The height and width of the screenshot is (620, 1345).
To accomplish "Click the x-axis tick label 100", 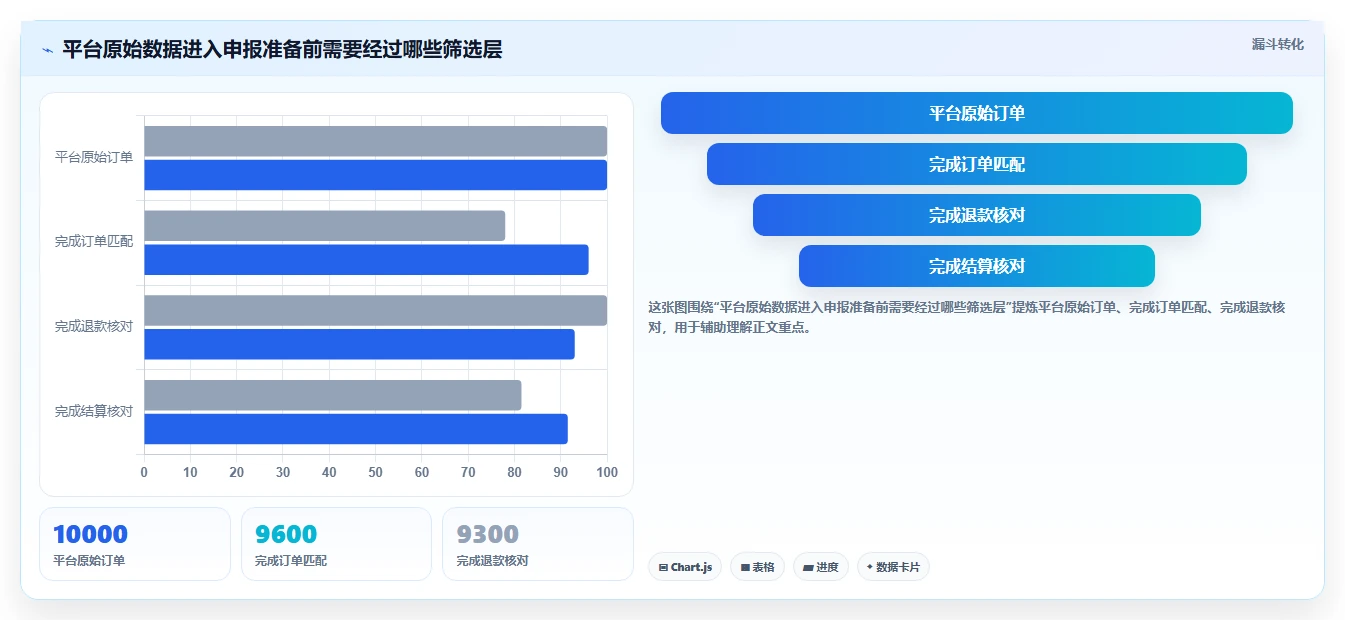I will 606,472.
